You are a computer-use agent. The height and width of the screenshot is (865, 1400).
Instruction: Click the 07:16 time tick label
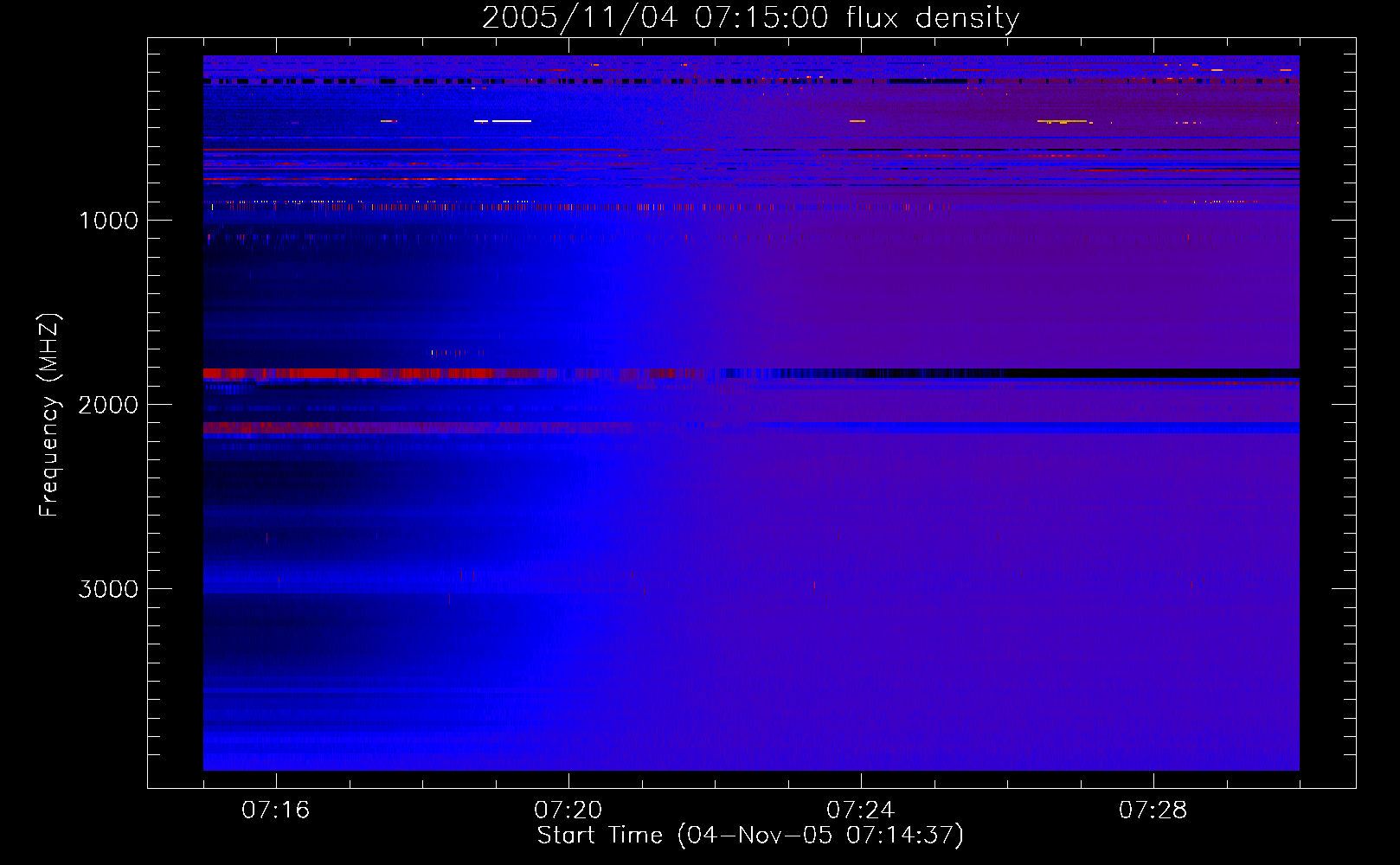point(275,811)
